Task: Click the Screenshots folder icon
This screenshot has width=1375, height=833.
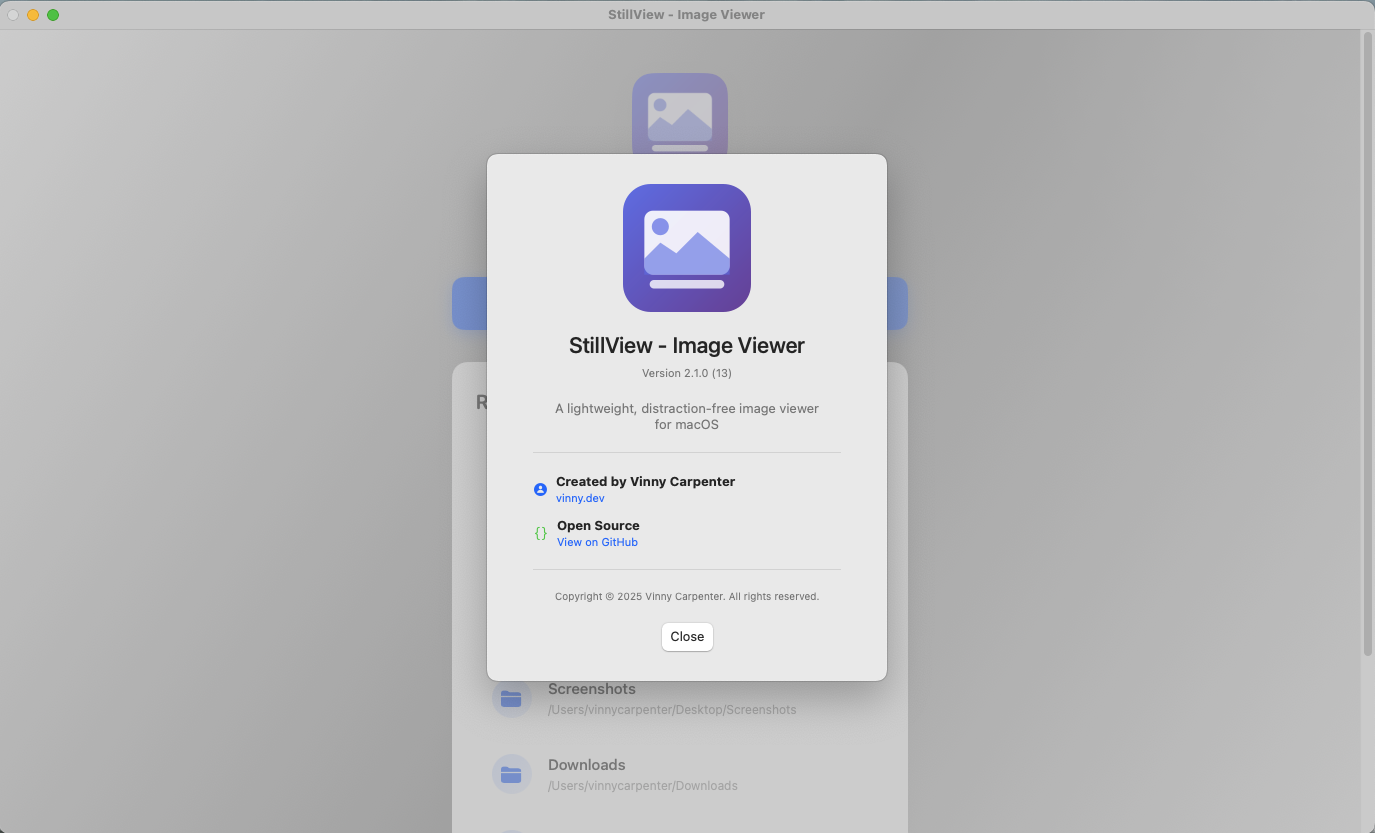Action: (511, 698)
